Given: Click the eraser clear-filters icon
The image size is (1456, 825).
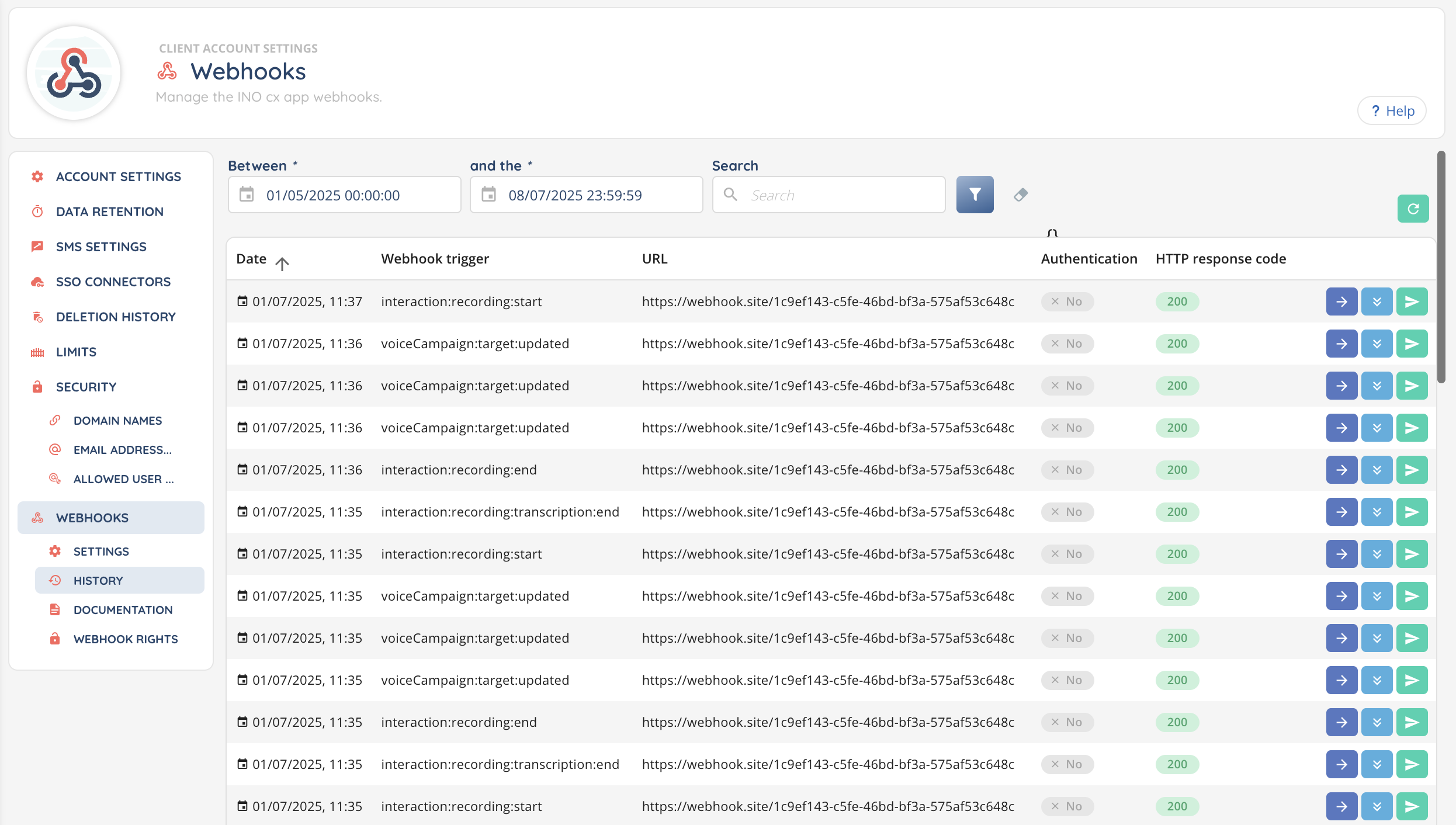Looking at the screenshot, I should [x=1021, y=195].
